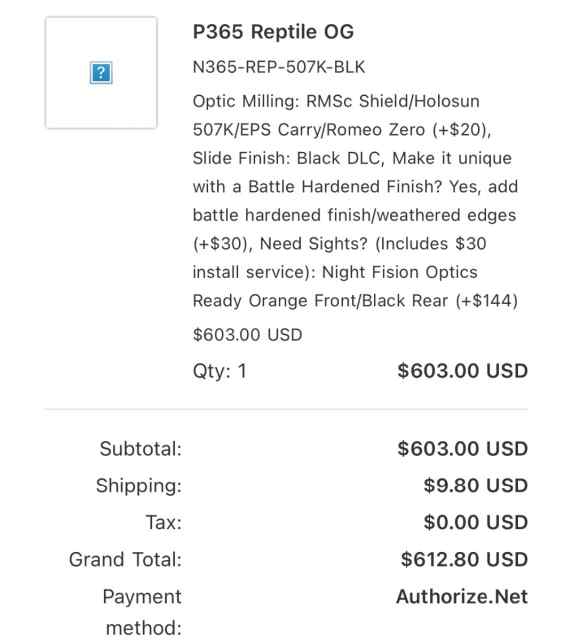
Task: Click the missing image question mark icon
Action: 101,73
